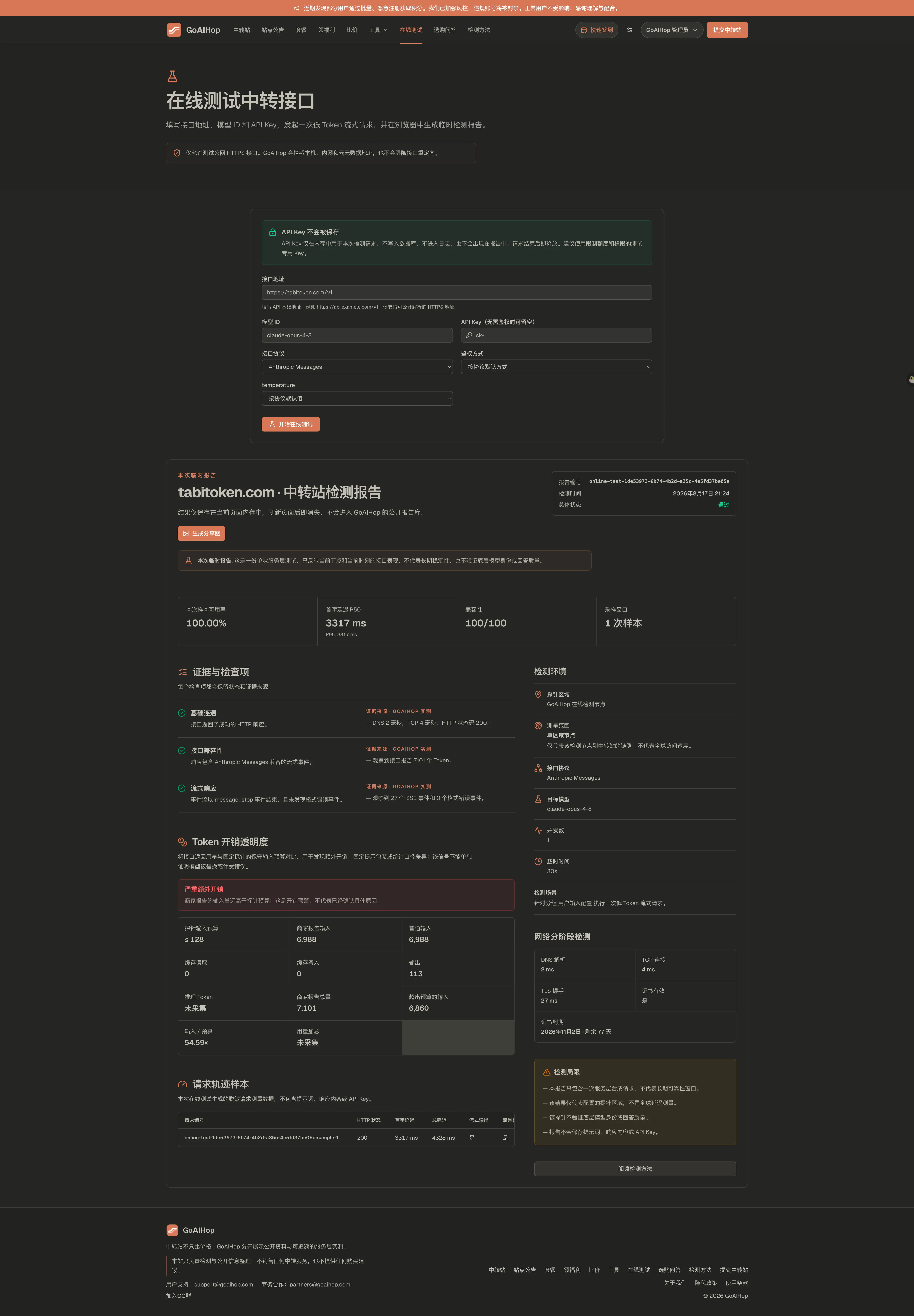
Task: Click the 生成分享图 button
Action: [x=202, y=533]
